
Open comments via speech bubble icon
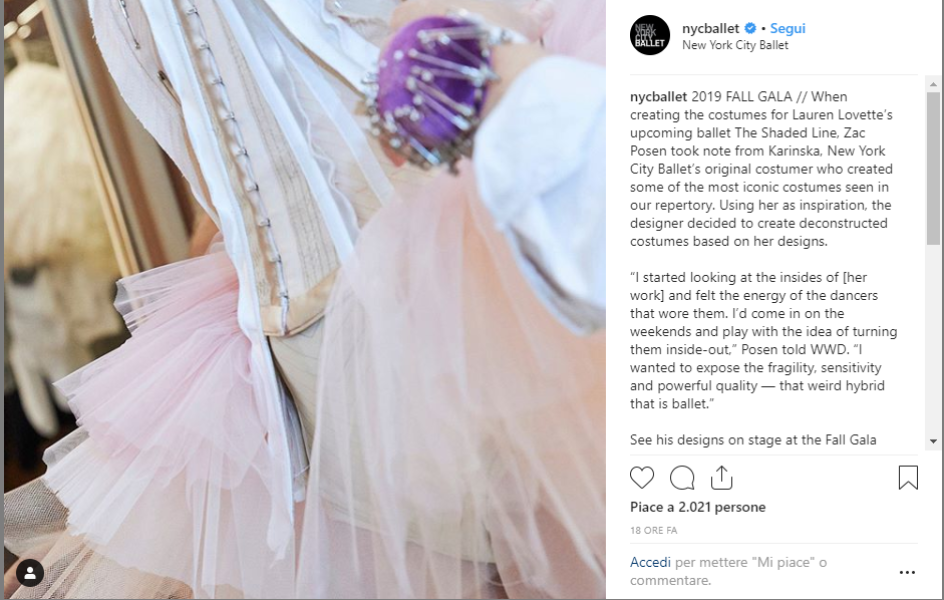tap(682, 478)
